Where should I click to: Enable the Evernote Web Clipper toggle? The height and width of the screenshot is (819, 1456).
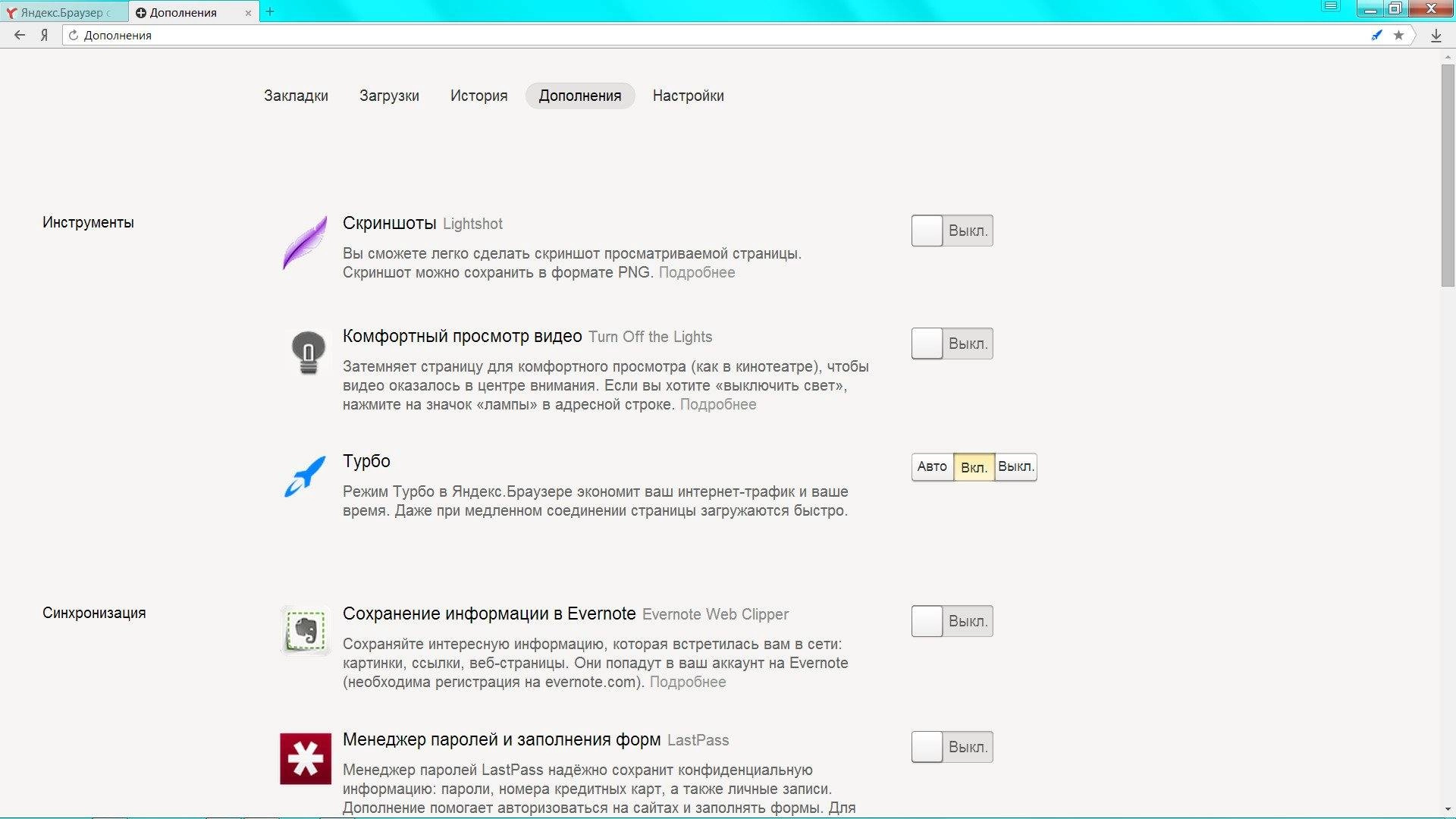tap(952, 621)
